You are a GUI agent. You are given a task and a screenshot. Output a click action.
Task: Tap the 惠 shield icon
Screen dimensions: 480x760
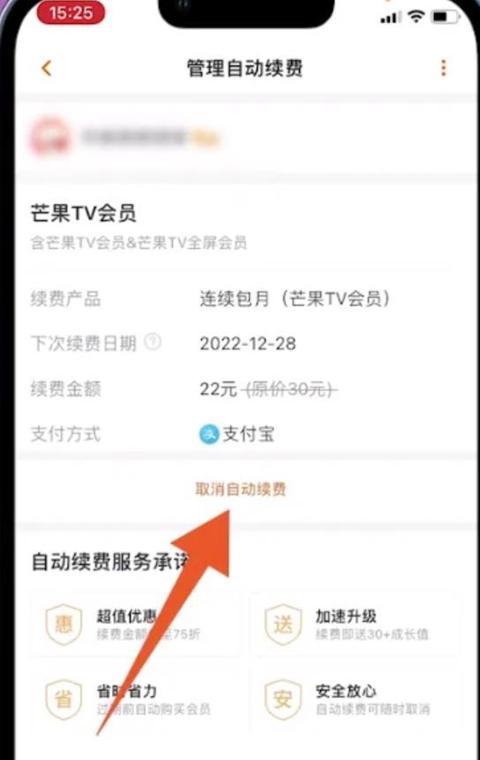(64, 624)
